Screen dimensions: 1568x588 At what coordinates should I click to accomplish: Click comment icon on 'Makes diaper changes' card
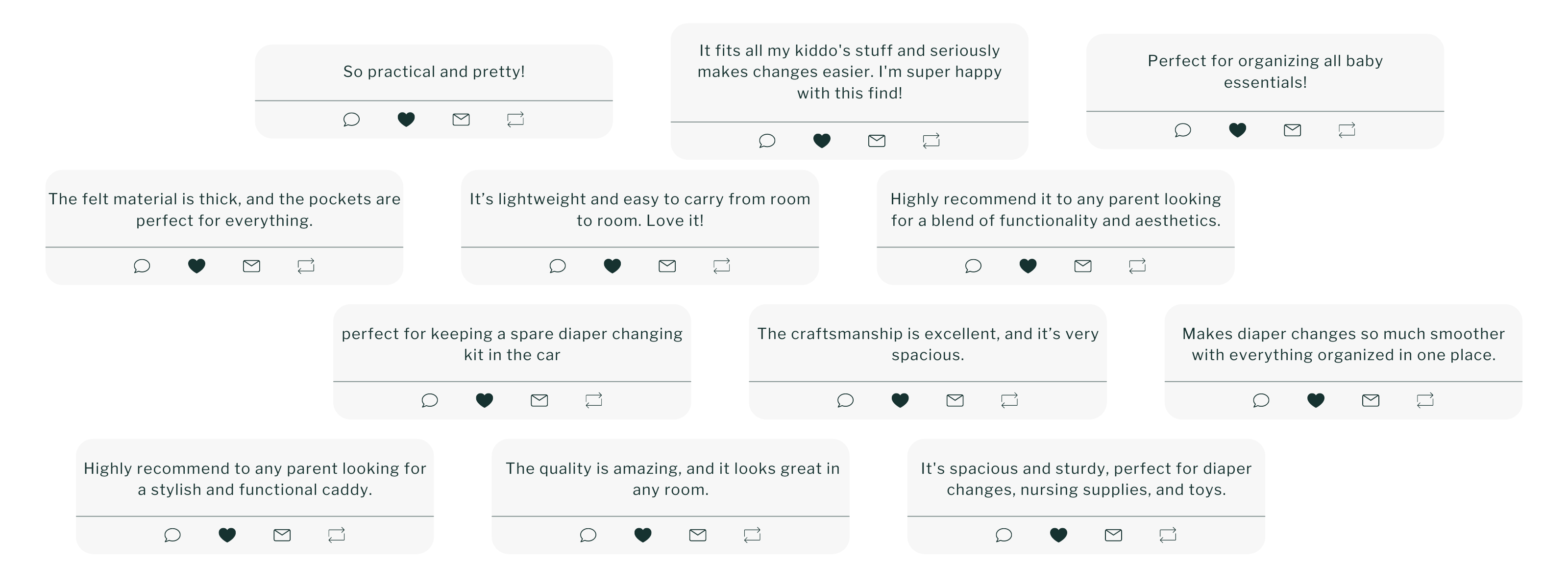pos(1261,400)
